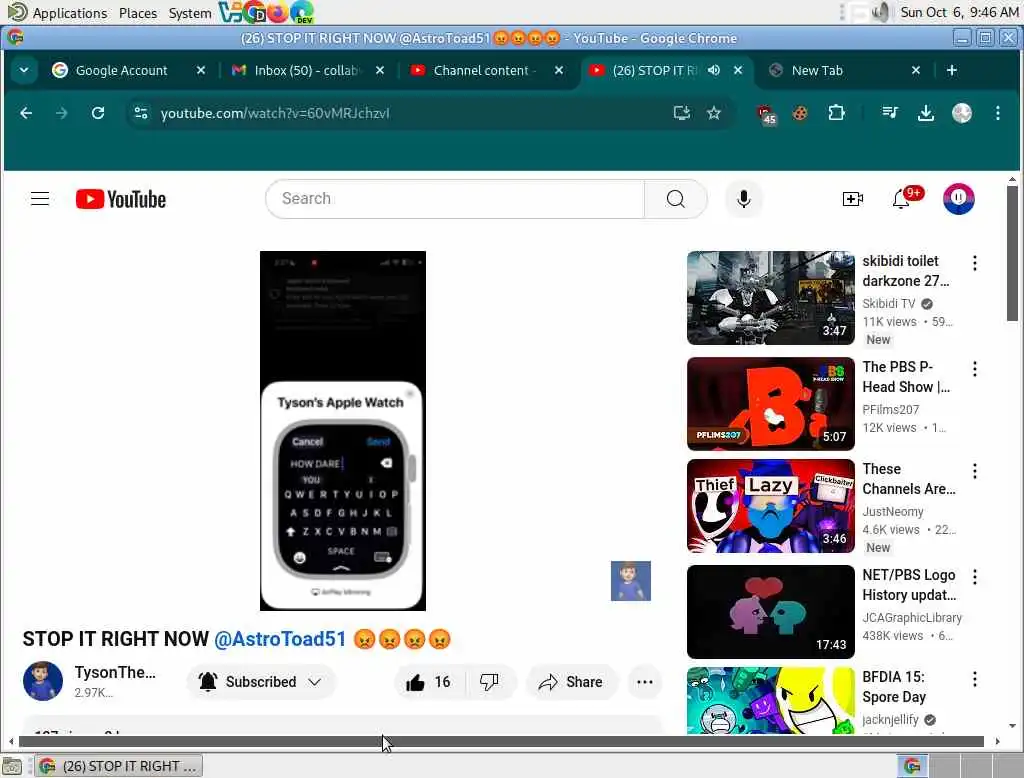The width and height of the screenshot is (1024, 778).
Task: Click the channel watermark in video corner
Action: point(630,581)
